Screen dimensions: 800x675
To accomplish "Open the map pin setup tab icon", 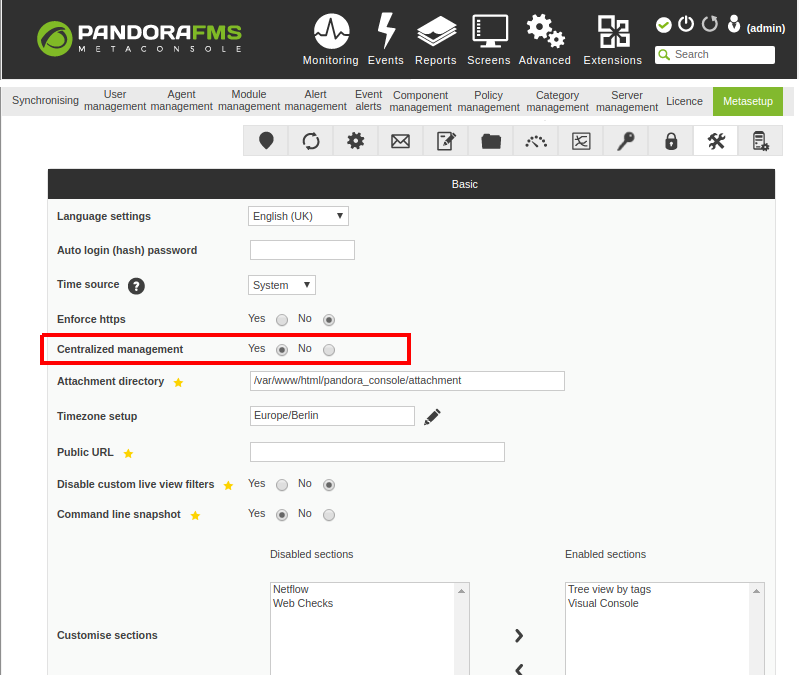I will coord(266,141).
